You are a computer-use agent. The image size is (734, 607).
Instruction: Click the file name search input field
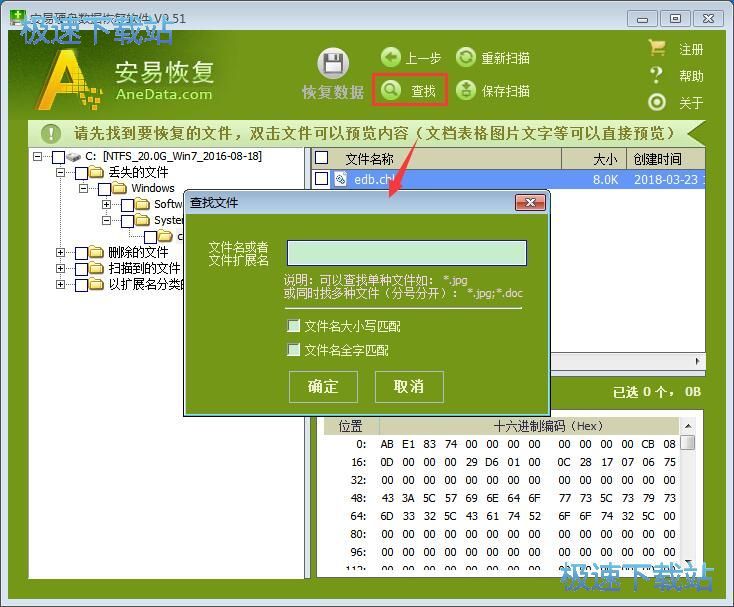[407, 253]
